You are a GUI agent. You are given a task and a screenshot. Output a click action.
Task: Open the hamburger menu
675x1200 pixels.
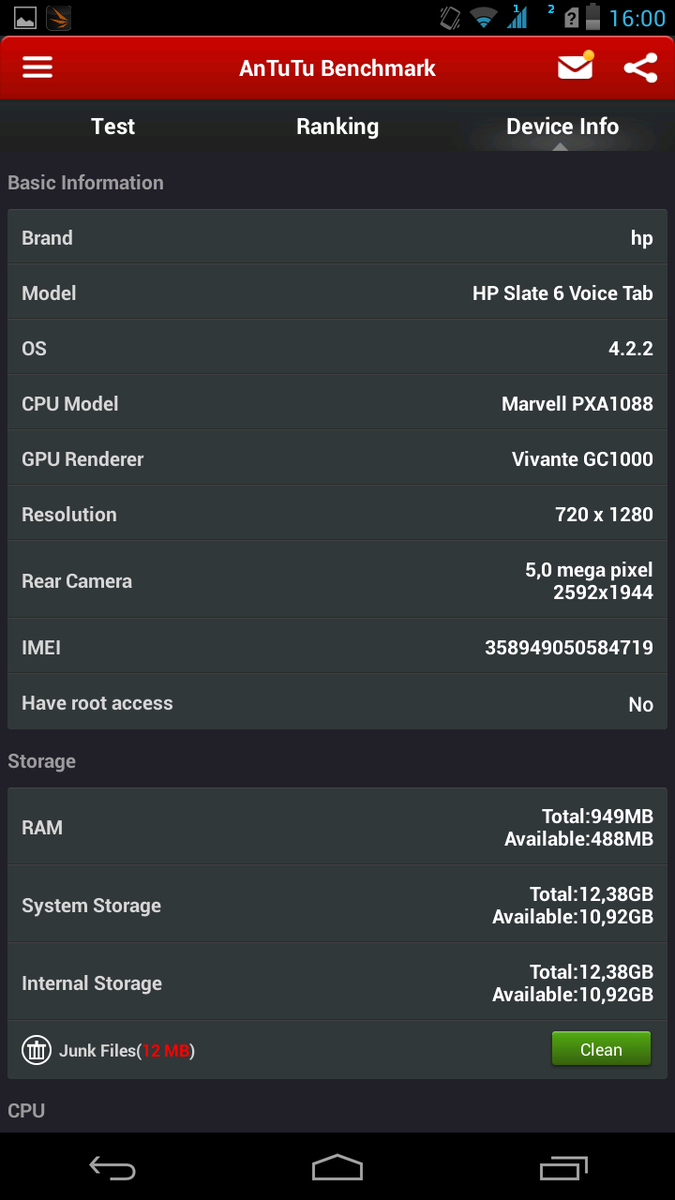coord(37,67)
